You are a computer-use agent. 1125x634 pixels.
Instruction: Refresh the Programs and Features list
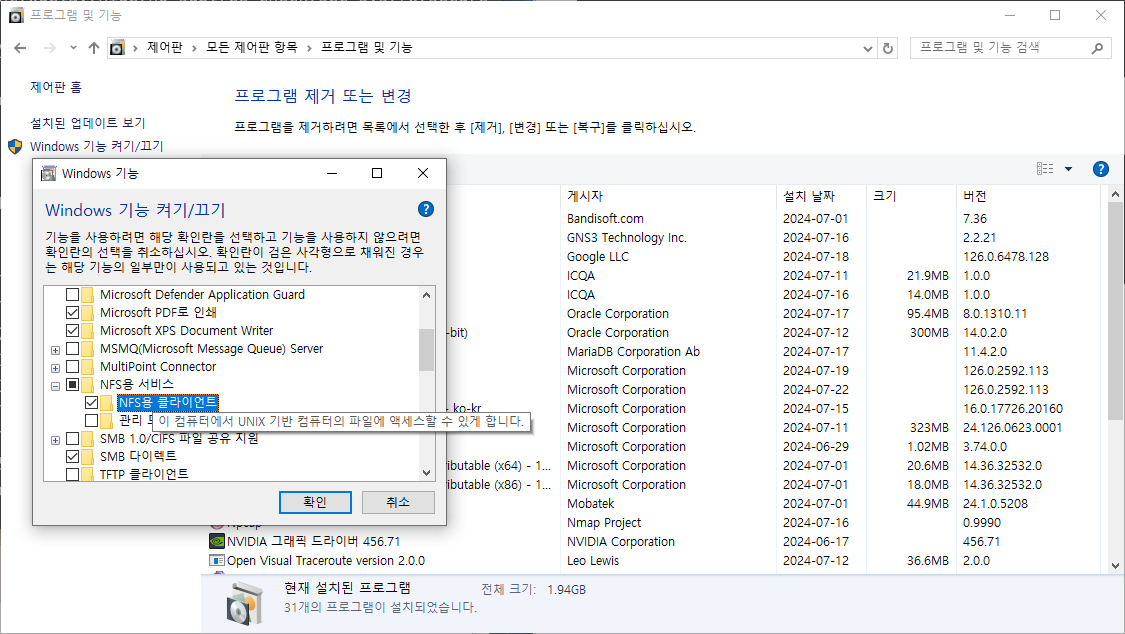(888, 48)
